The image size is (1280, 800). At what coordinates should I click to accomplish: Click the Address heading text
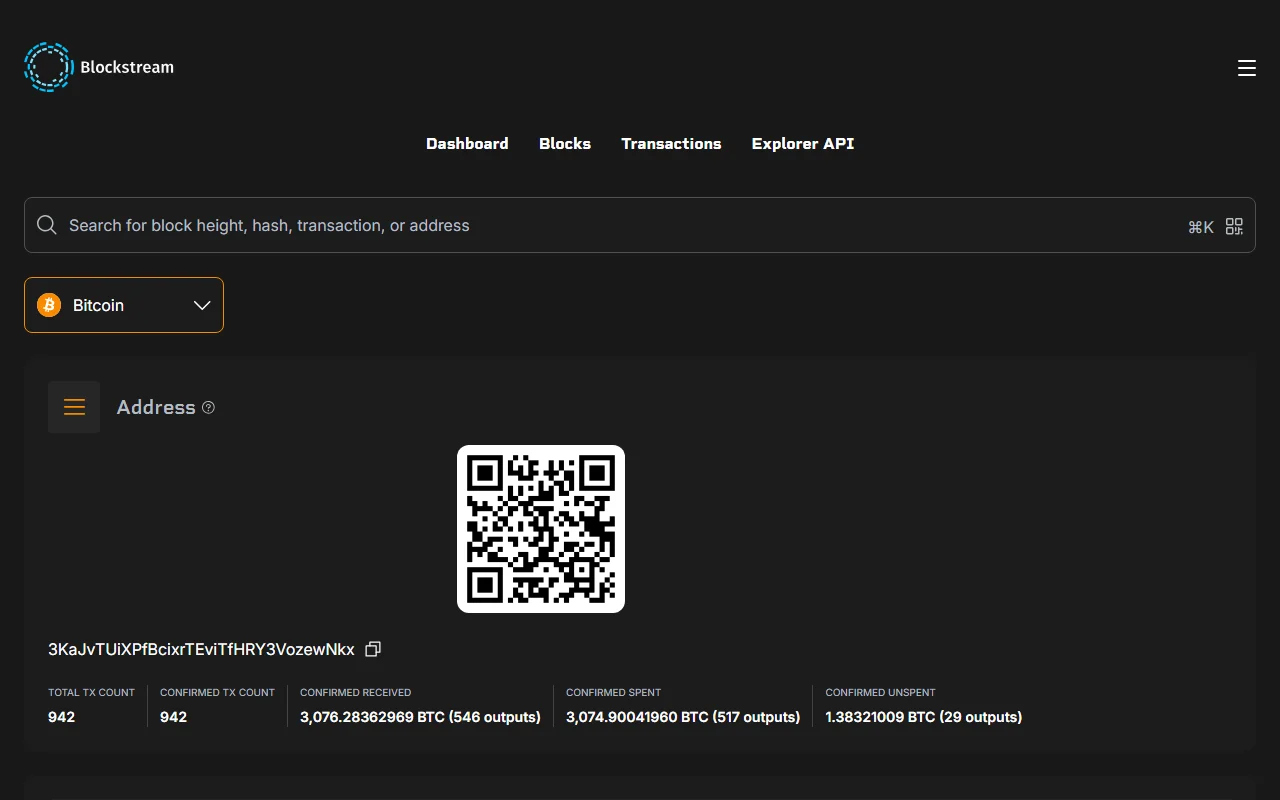coord(156,407)
